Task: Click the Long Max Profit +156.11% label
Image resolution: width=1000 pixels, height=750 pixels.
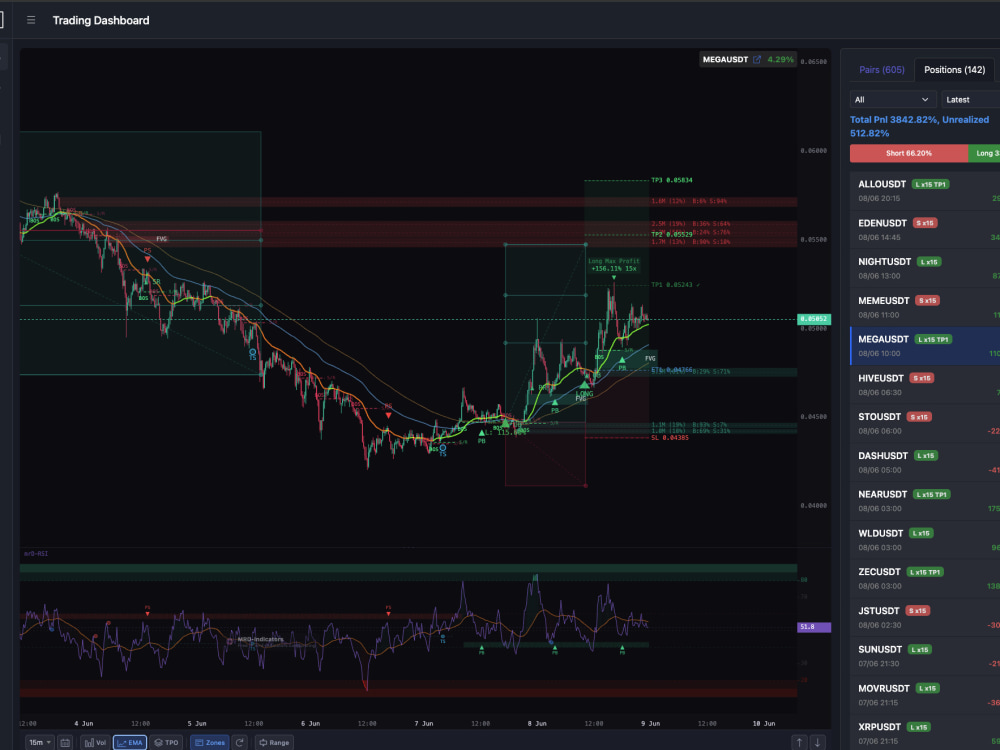Action: pos(614,265)
